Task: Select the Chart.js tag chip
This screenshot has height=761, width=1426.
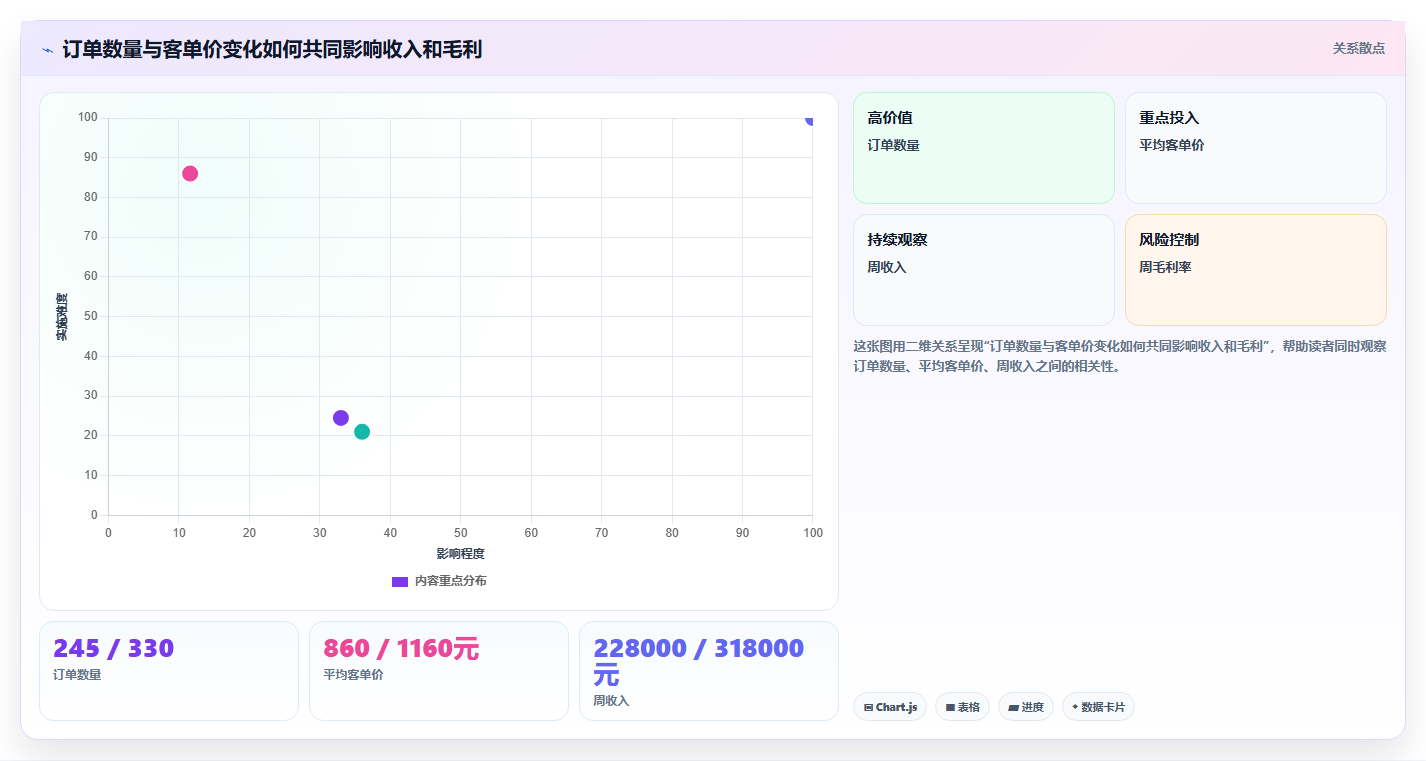Action: pyautogui.click(x=890, y=707)
